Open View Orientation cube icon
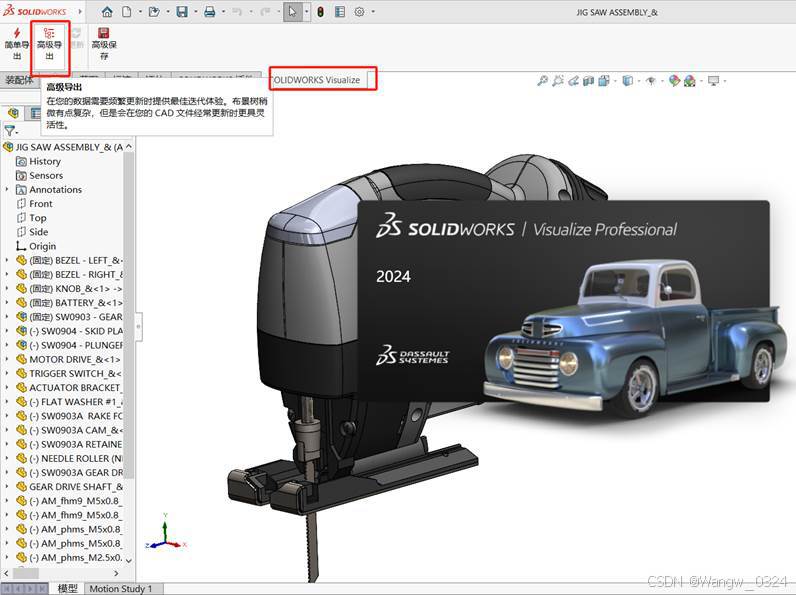 click(x=604, y=80)
